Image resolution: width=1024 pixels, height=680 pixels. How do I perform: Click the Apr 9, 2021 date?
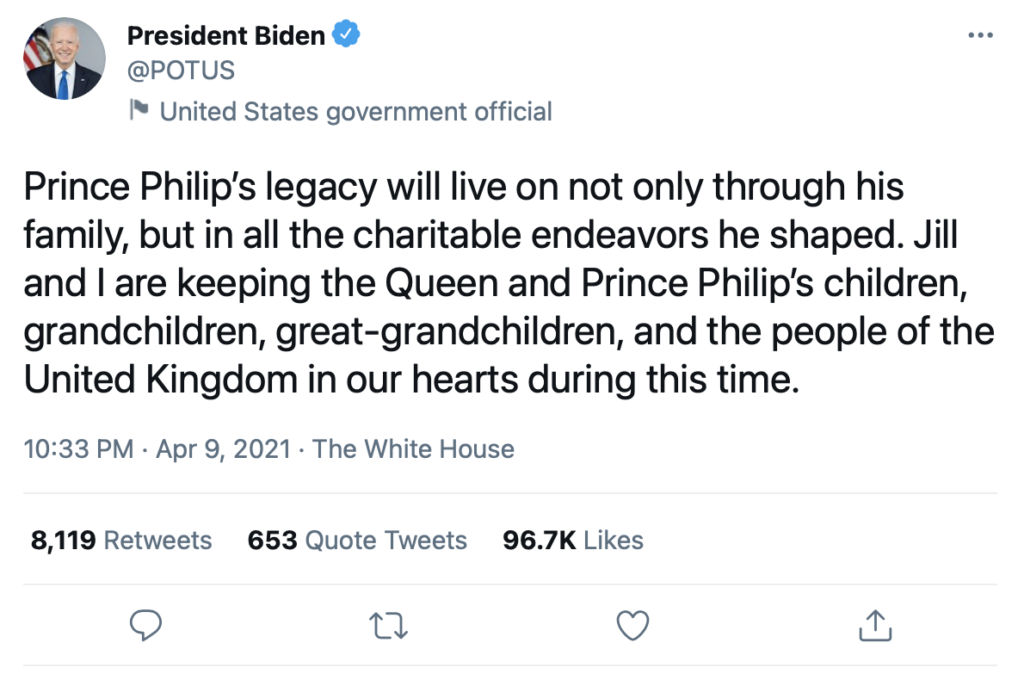click(223, 449)
